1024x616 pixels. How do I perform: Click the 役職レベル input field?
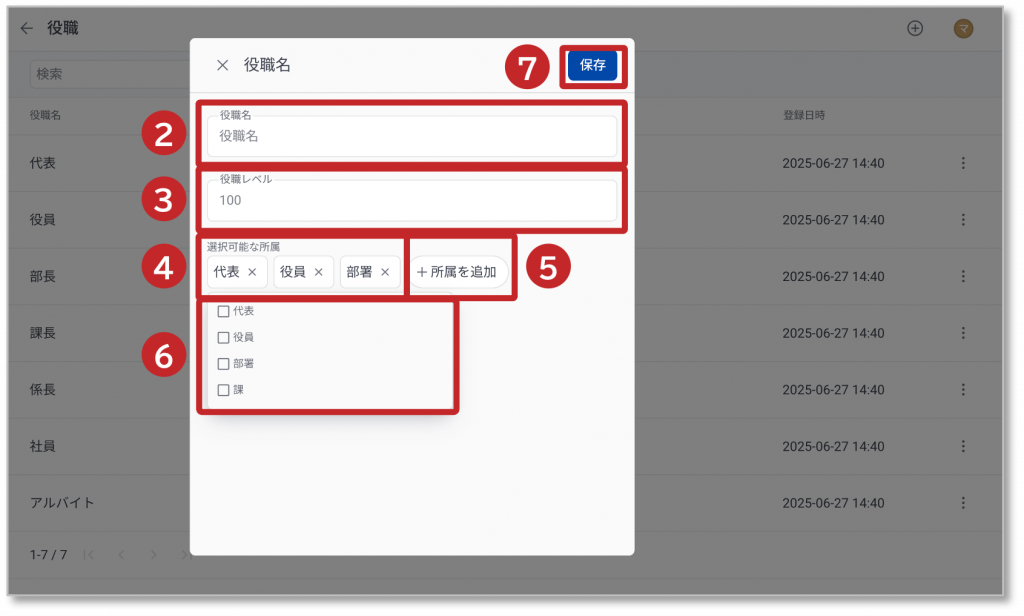pyautogui.click(x=411, y=200)
